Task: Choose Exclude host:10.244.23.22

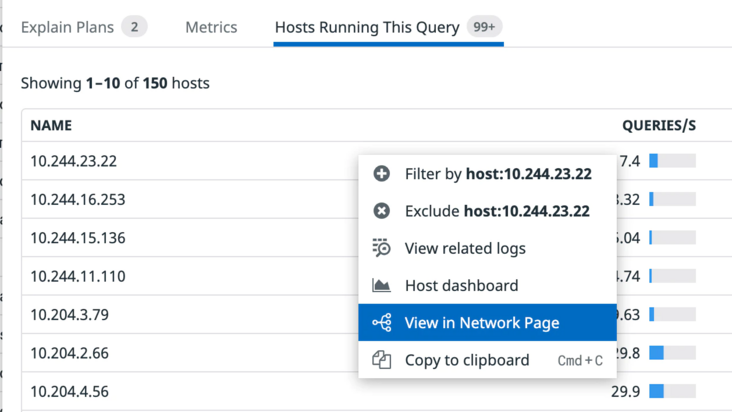Action: (x=487, y=211)
